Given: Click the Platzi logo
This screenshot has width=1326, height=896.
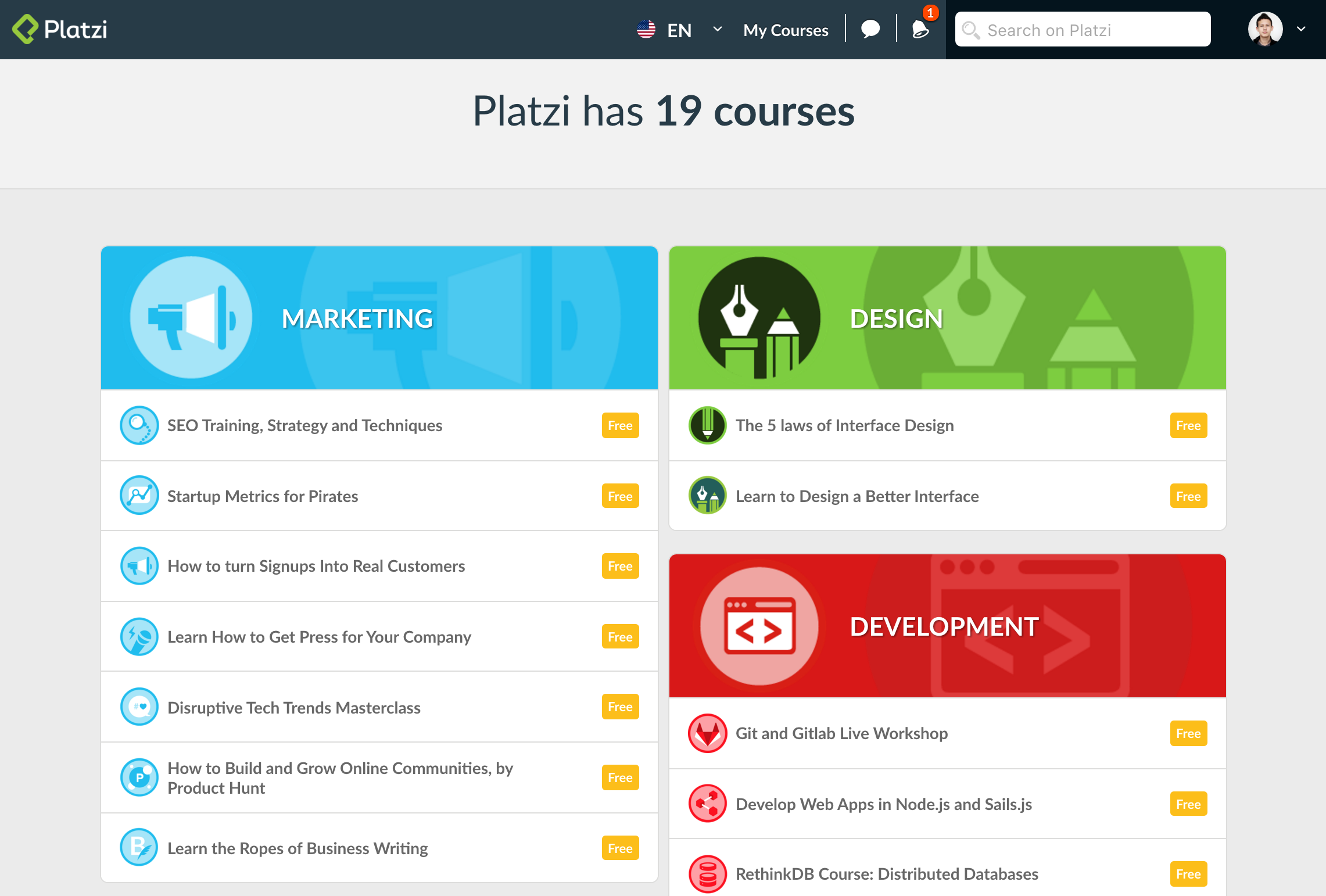Looking at the screenshot, I should click(60, 29).
